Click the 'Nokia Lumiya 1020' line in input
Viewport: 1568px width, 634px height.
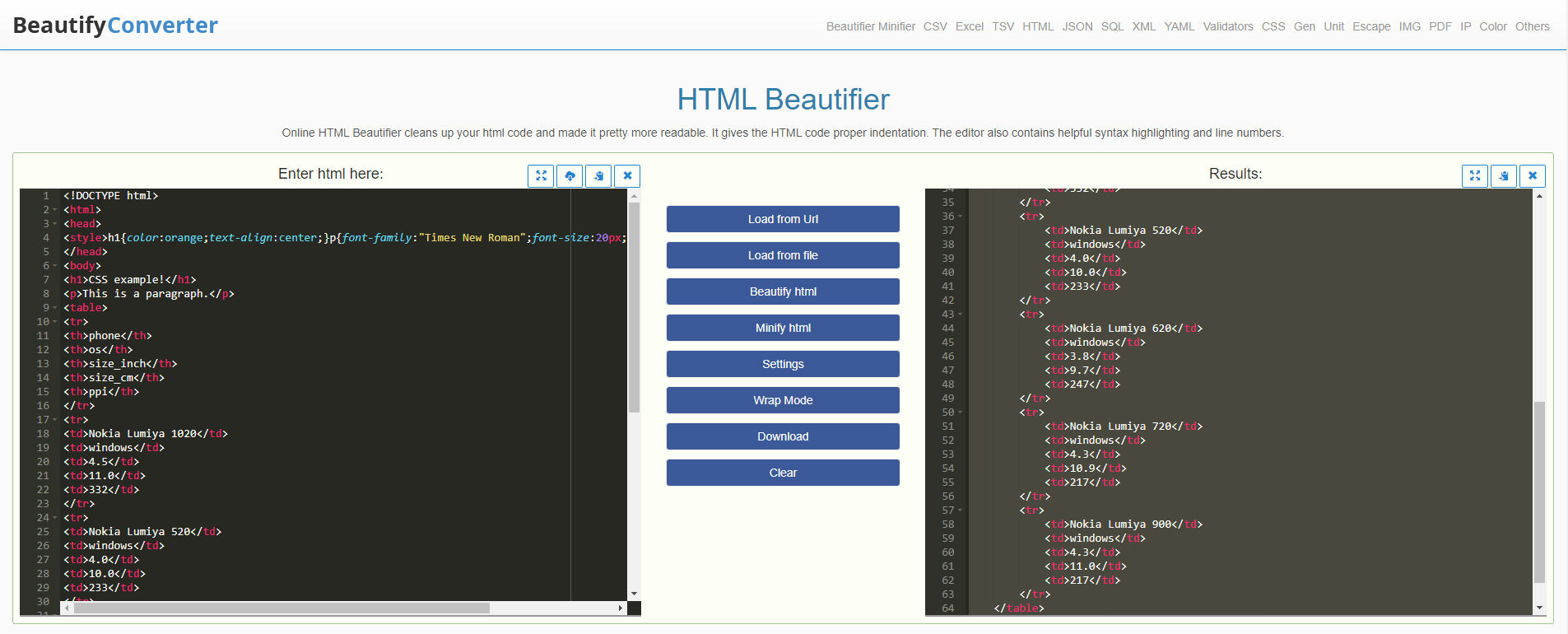click(x=146, y=434)
